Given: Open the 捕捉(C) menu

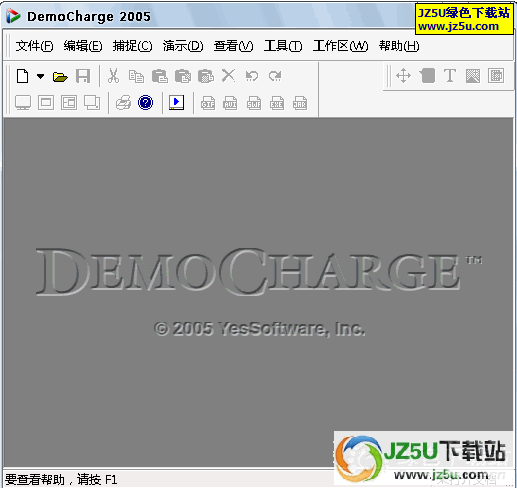Looking at the screenshot, I should point(132,46).
